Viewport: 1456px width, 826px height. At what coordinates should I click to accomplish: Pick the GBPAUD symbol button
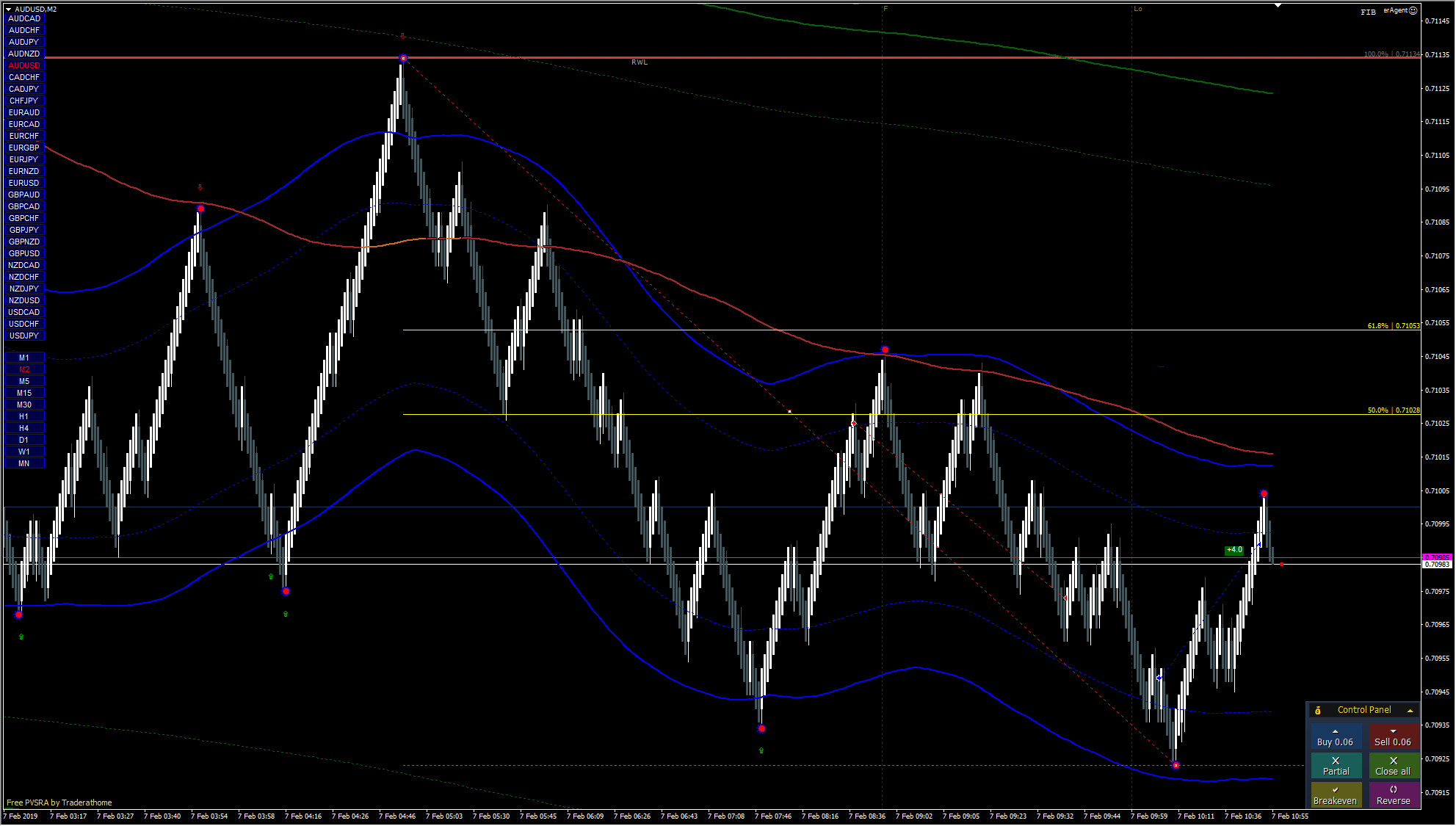[x=24, y=195]
